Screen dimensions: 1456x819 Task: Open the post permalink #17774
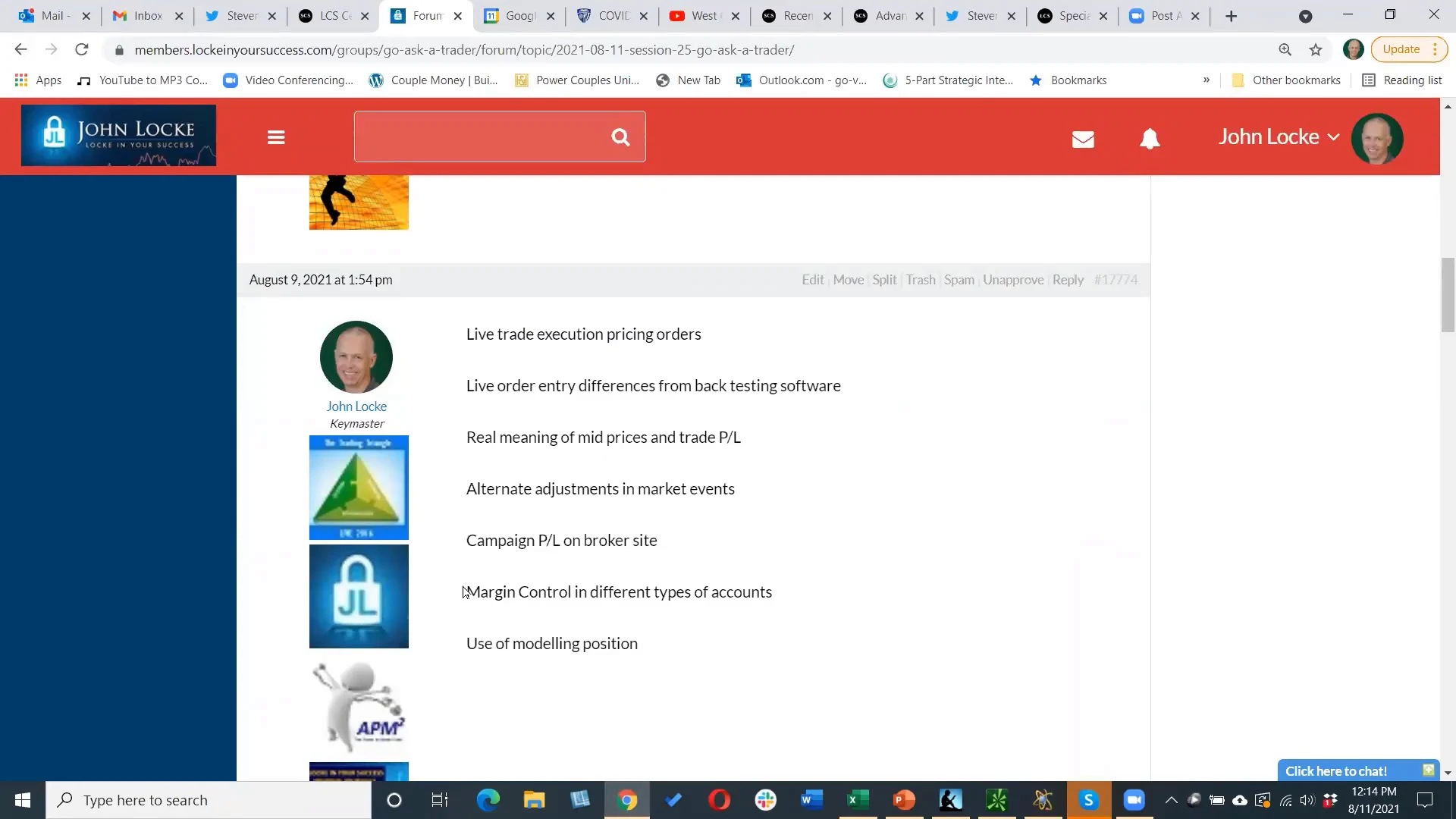click(x=1116, y=280)
